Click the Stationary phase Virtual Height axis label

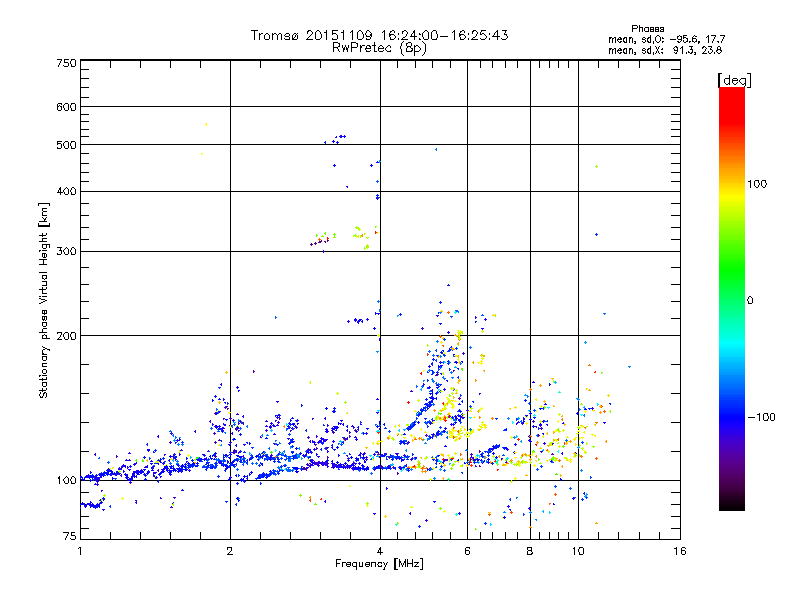coord(44,300)
